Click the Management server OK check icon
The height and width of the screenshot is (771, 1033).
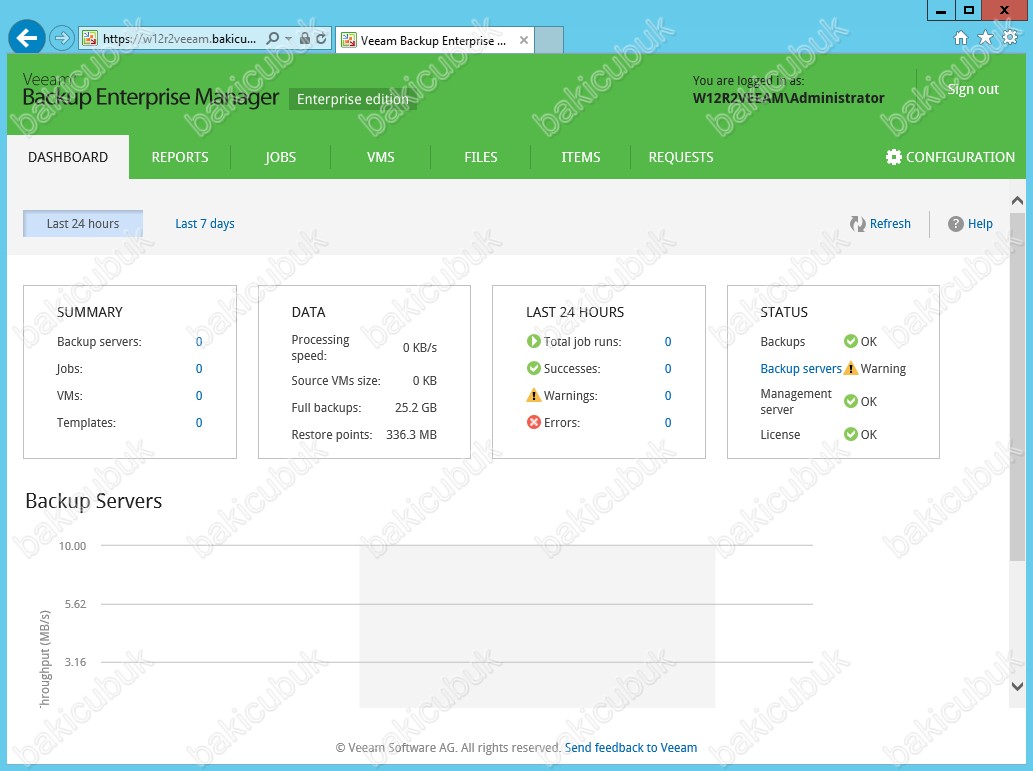tap(851, 401)
